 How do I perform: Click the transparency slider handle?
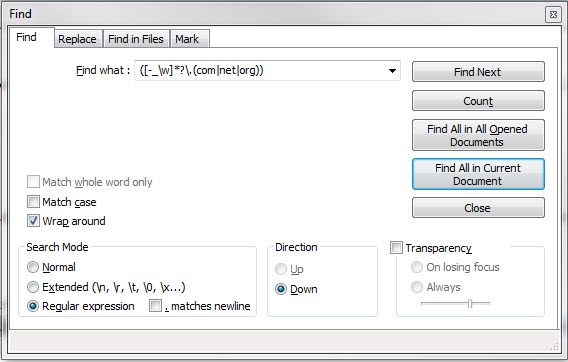click(x=470, y=303)
